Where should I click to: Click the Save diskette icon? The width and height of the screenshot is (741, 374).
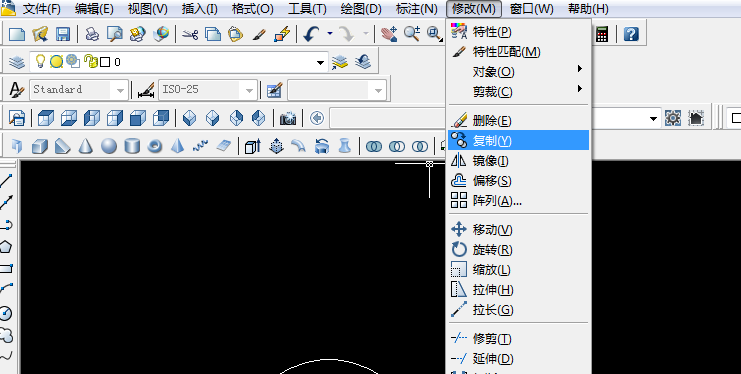pos(63,34)
